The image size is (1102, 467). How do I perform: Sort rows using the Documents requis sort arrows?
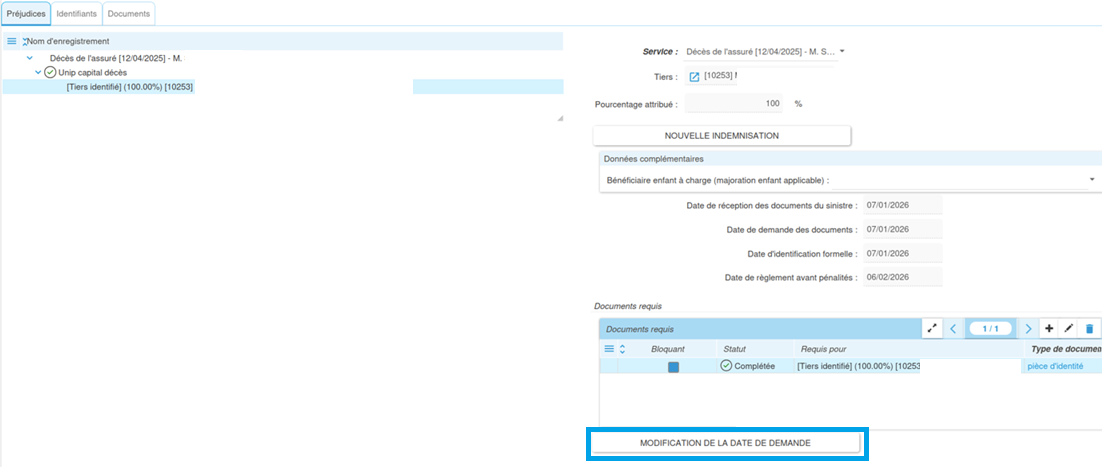[623, 349]
